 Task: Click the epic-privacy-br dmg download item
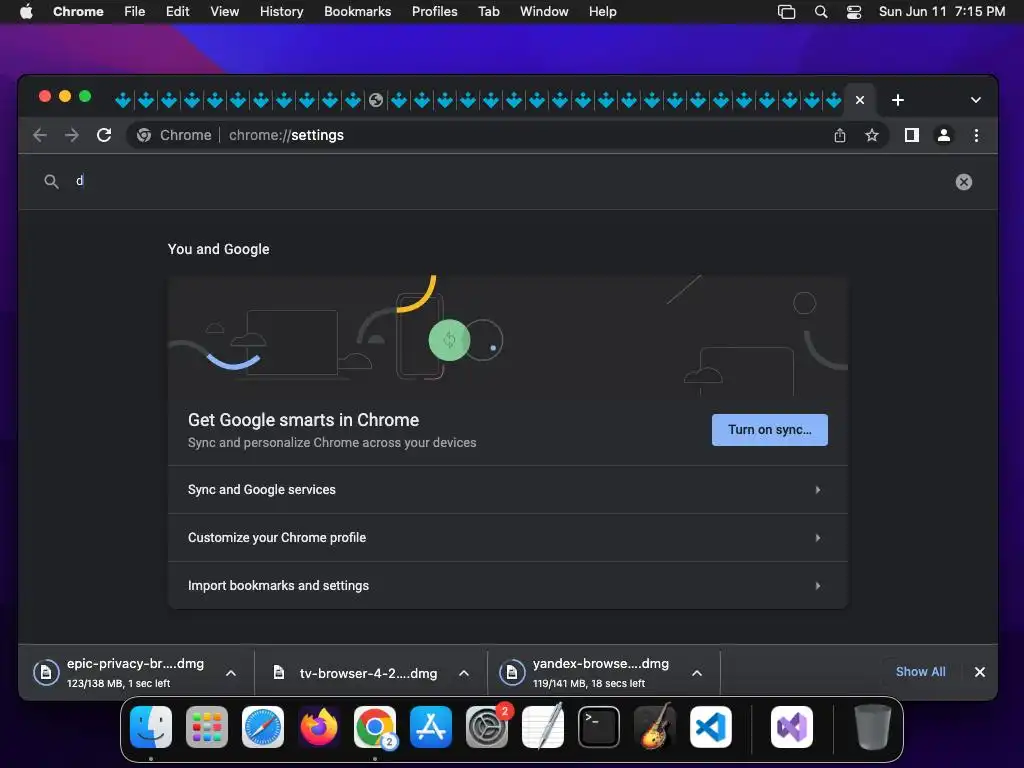click(120, 673)
